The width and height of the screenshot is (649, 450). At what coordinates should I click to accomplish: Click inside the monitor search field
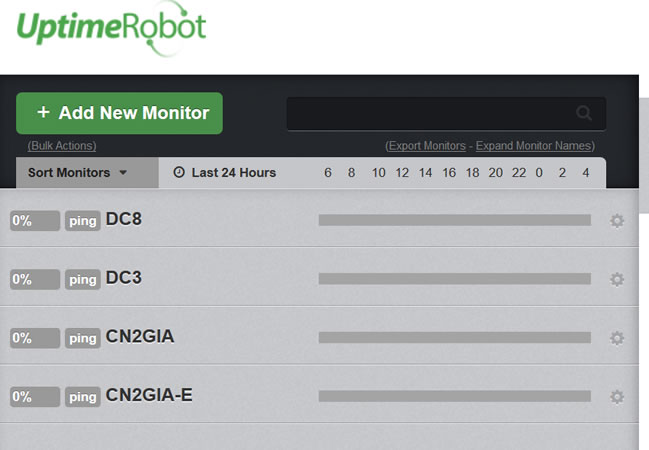[x=430, y=113]
